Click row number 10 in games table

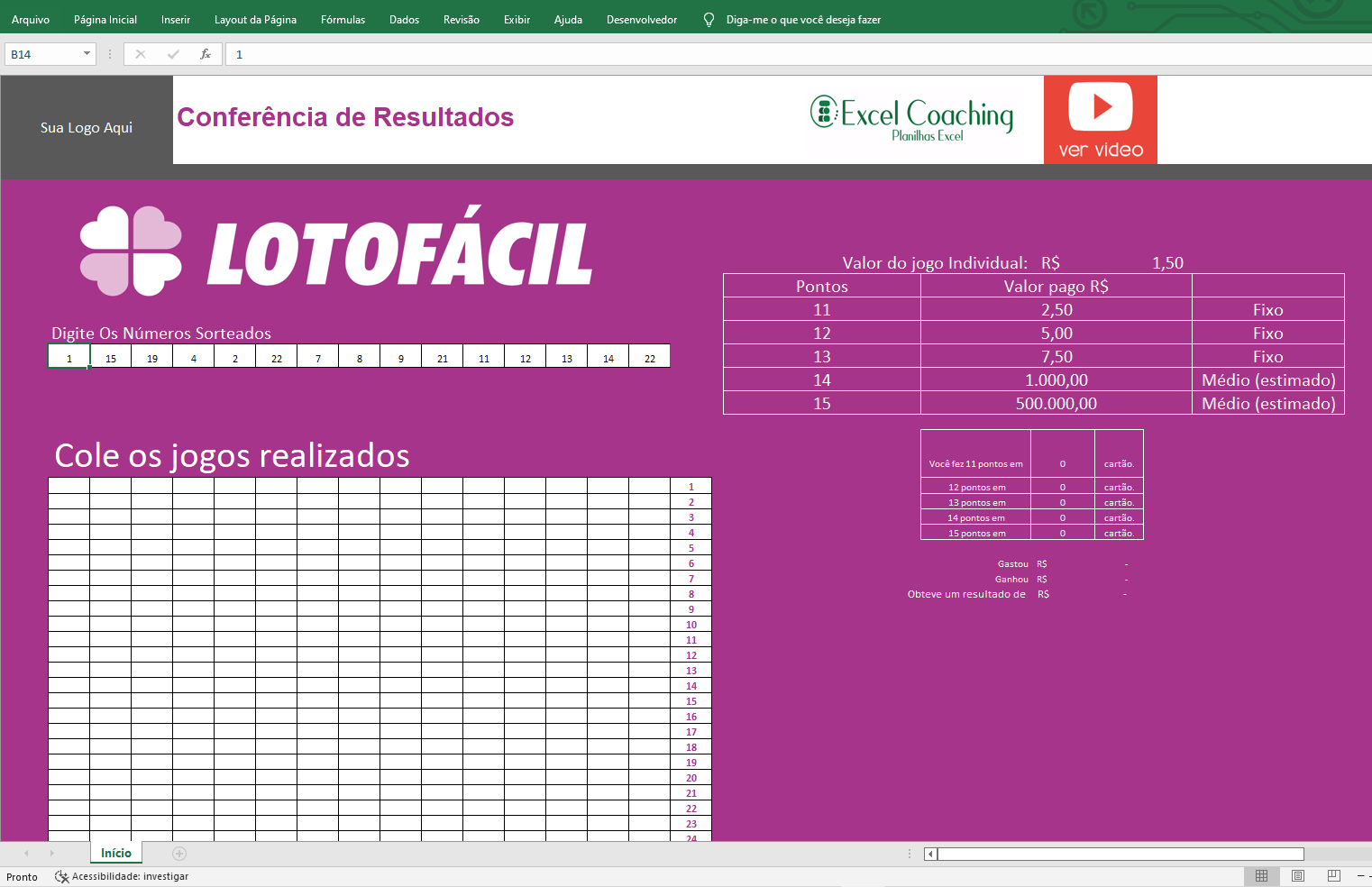pyautogui.click(x=691, y=624)
